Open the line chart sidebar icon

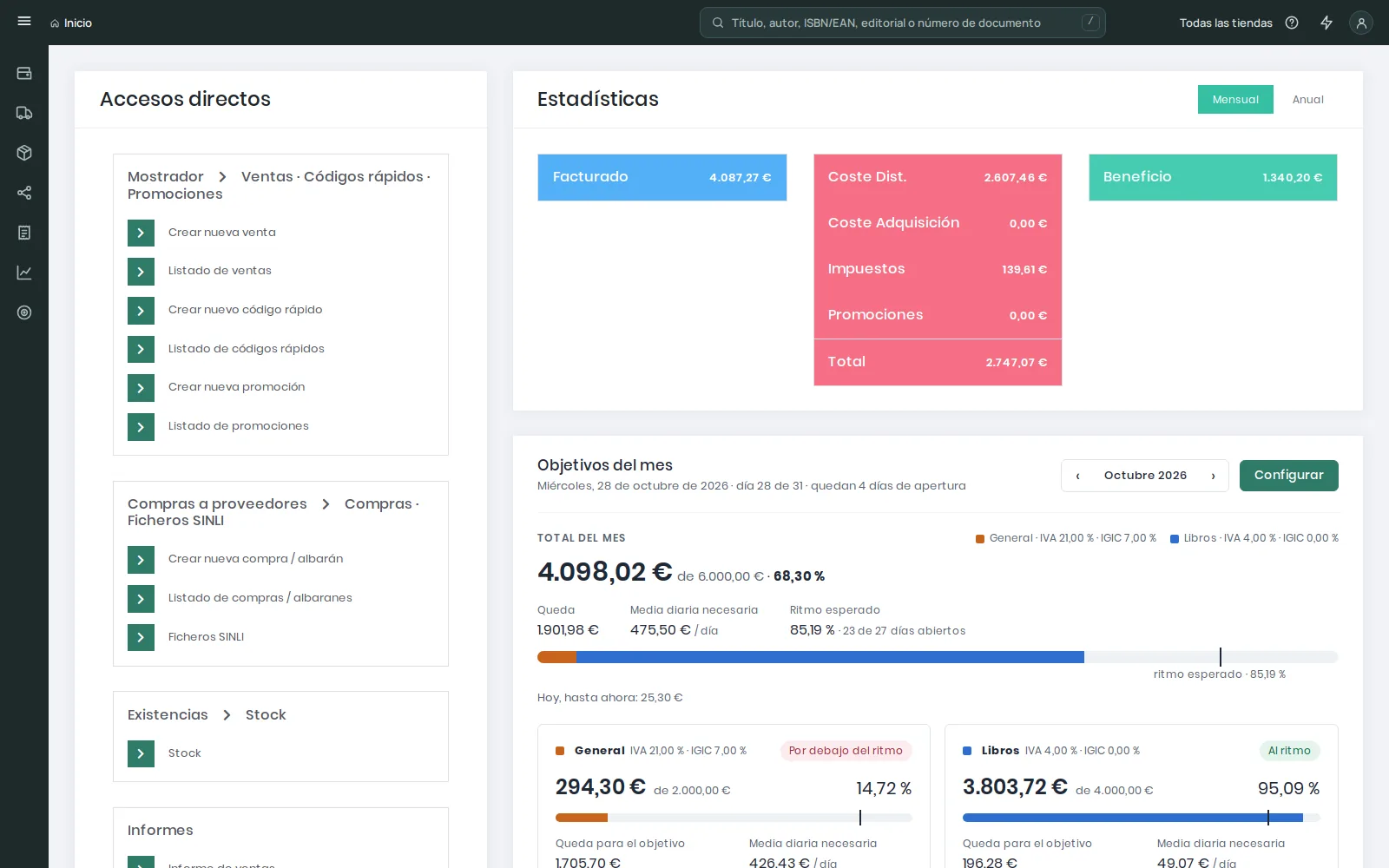[x=24, y=273]
